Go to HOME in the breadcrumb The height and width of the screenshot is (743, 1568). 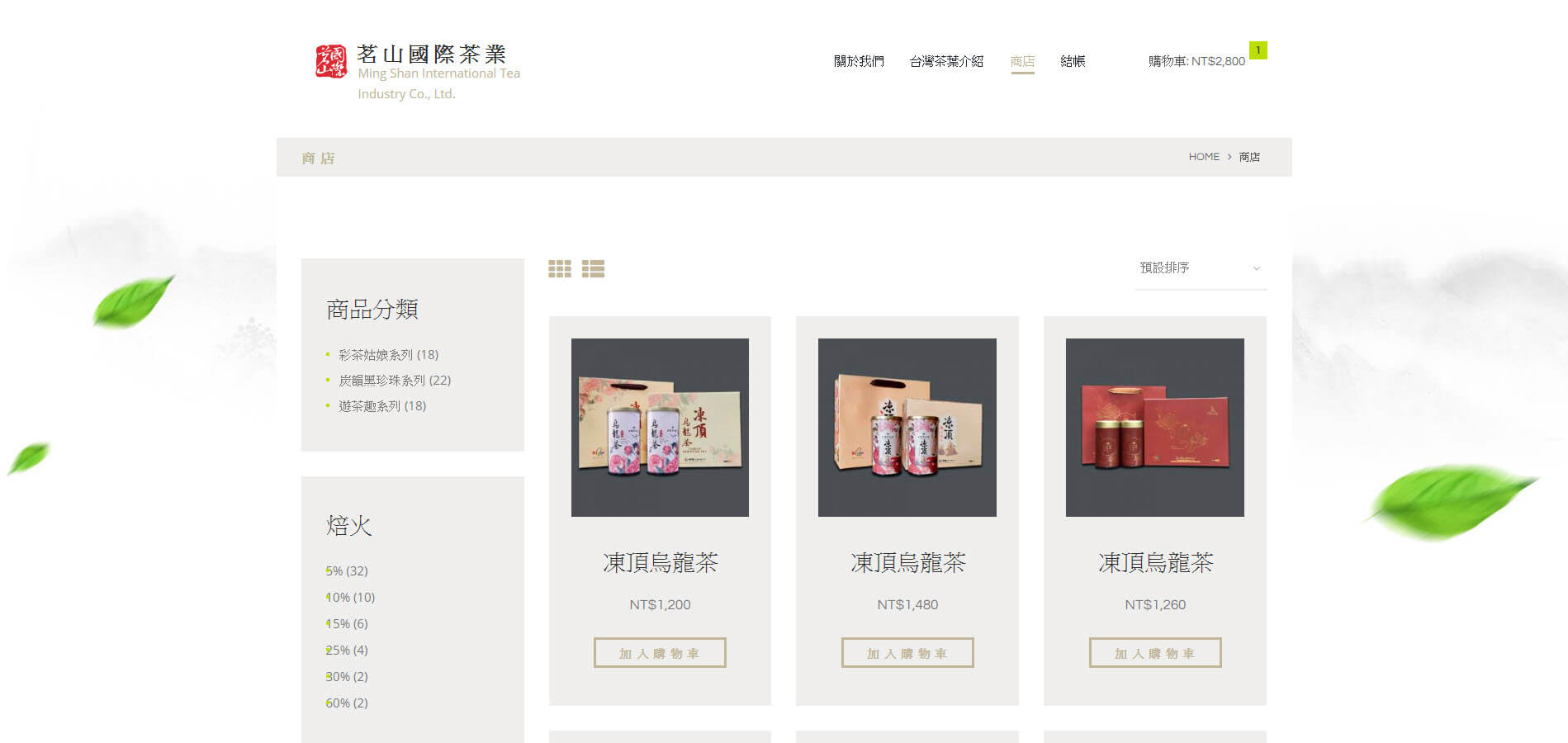point(1204,157)
